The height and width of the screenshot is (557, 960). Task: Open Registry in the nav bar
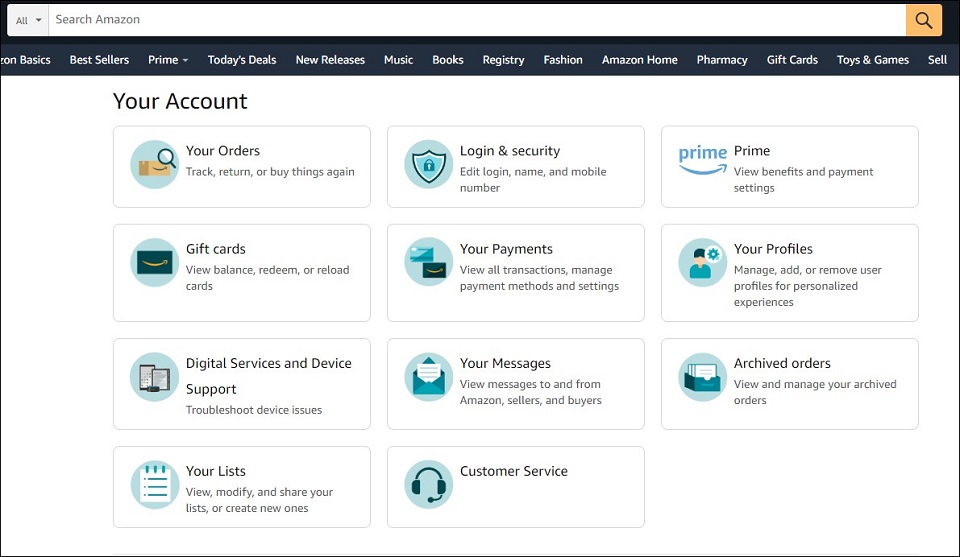tap(503, 60)
